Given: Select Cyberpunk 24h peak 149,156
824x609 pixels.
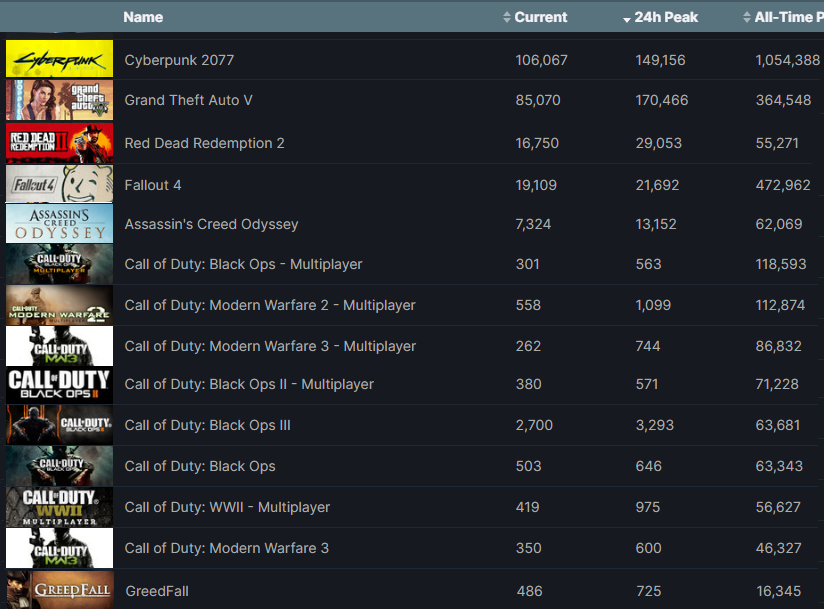Looking at the screenshot, I should 660,60.
